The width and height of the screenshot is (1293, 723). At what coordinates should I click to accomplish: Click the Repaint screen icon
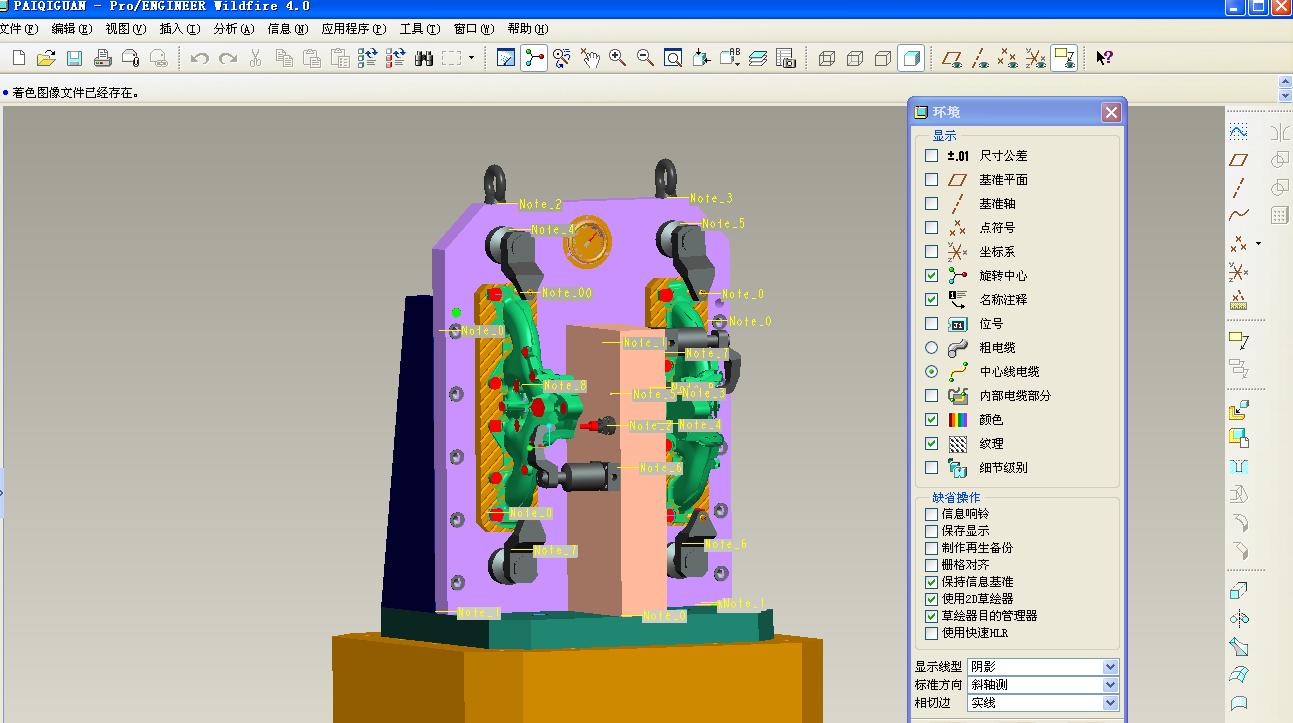pos(506,58)
